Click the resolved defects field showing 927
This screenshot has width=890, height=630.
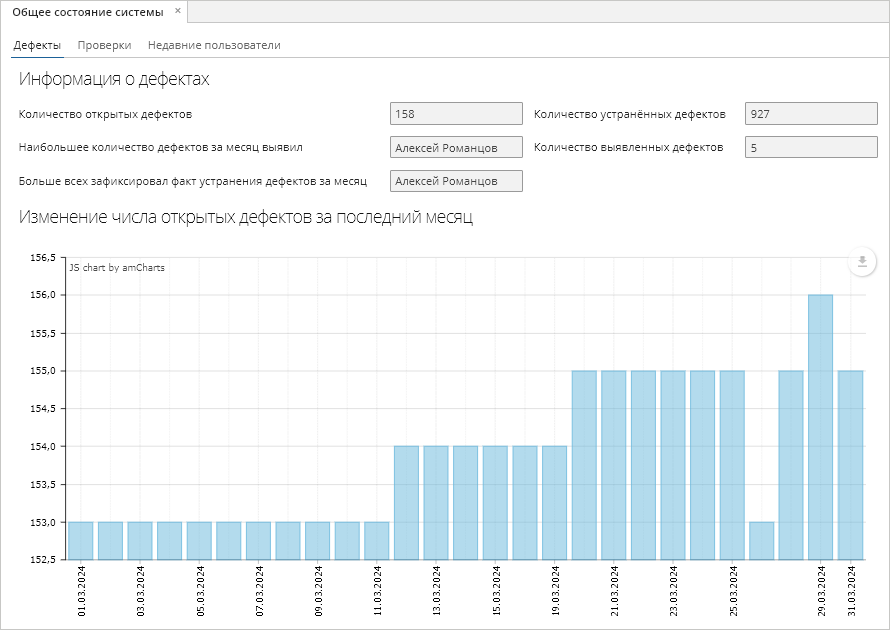click(811, 114)
